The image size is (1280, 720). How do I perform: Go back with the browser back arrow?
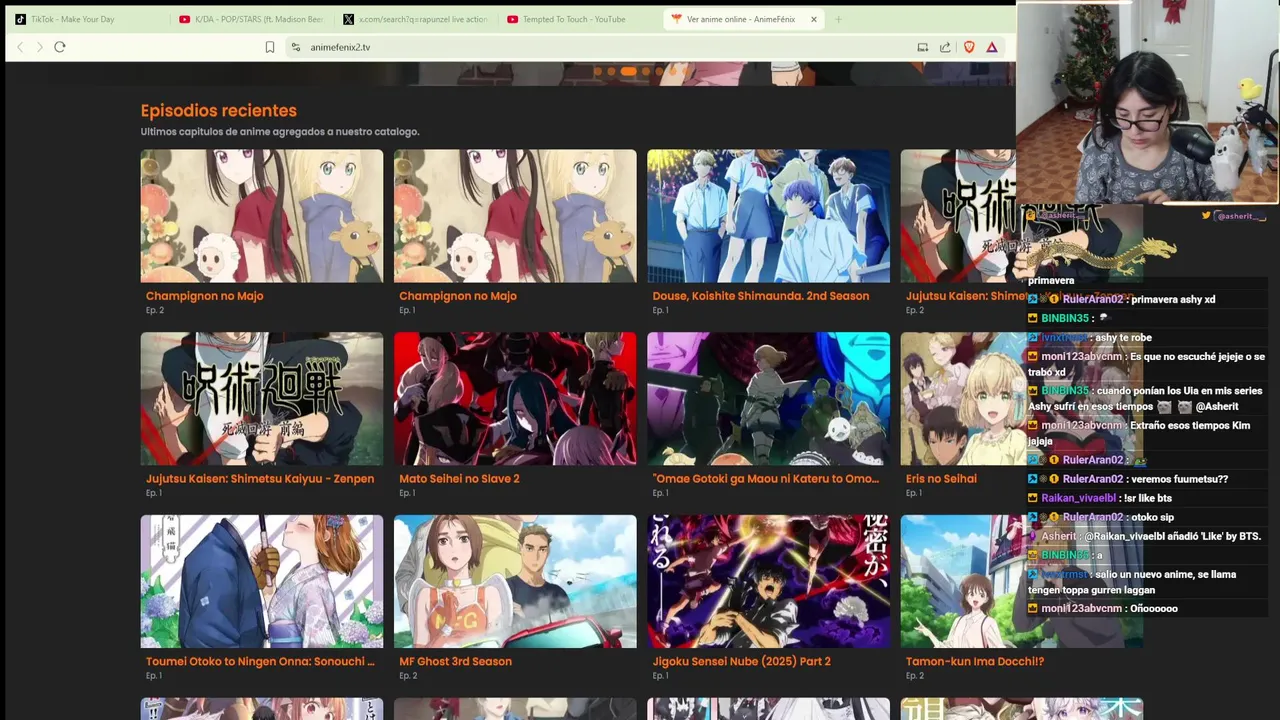click(20, 47)
